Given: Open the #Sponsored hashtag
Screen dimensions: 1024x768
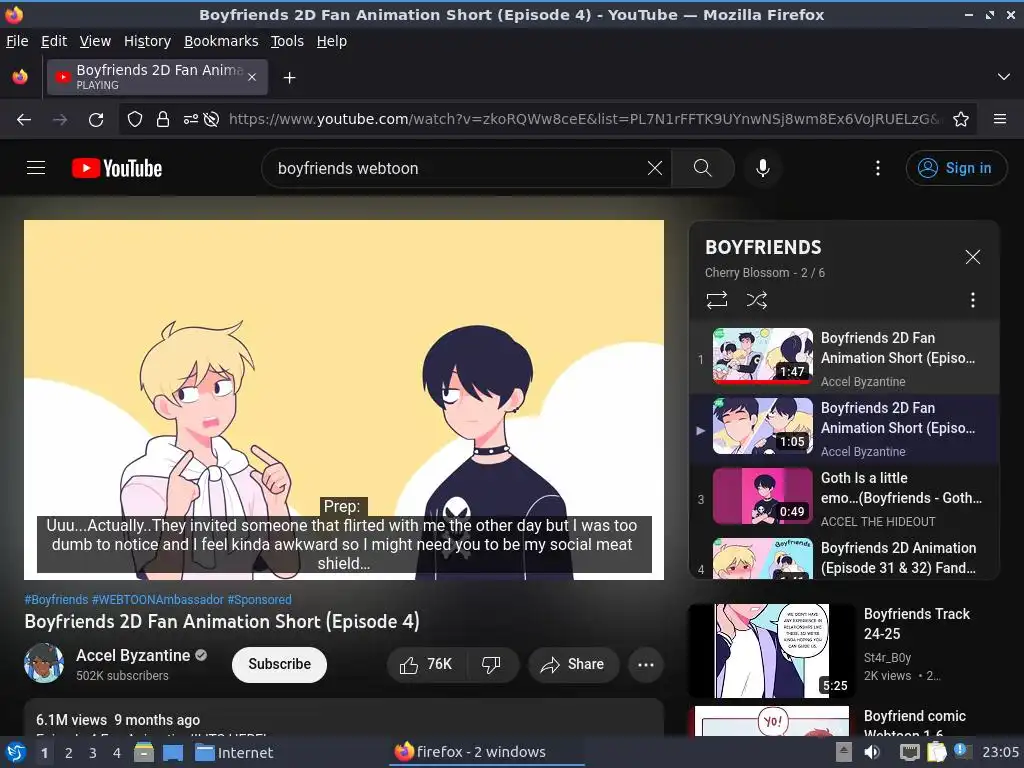Looking at the screenshot, I should [259, 600].
